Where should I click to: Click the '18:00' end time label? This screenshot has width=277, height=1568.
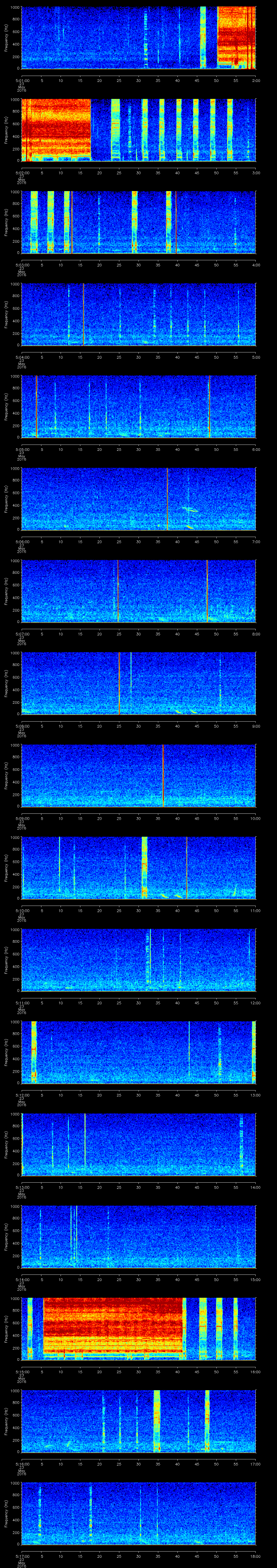click(255, 1556)
